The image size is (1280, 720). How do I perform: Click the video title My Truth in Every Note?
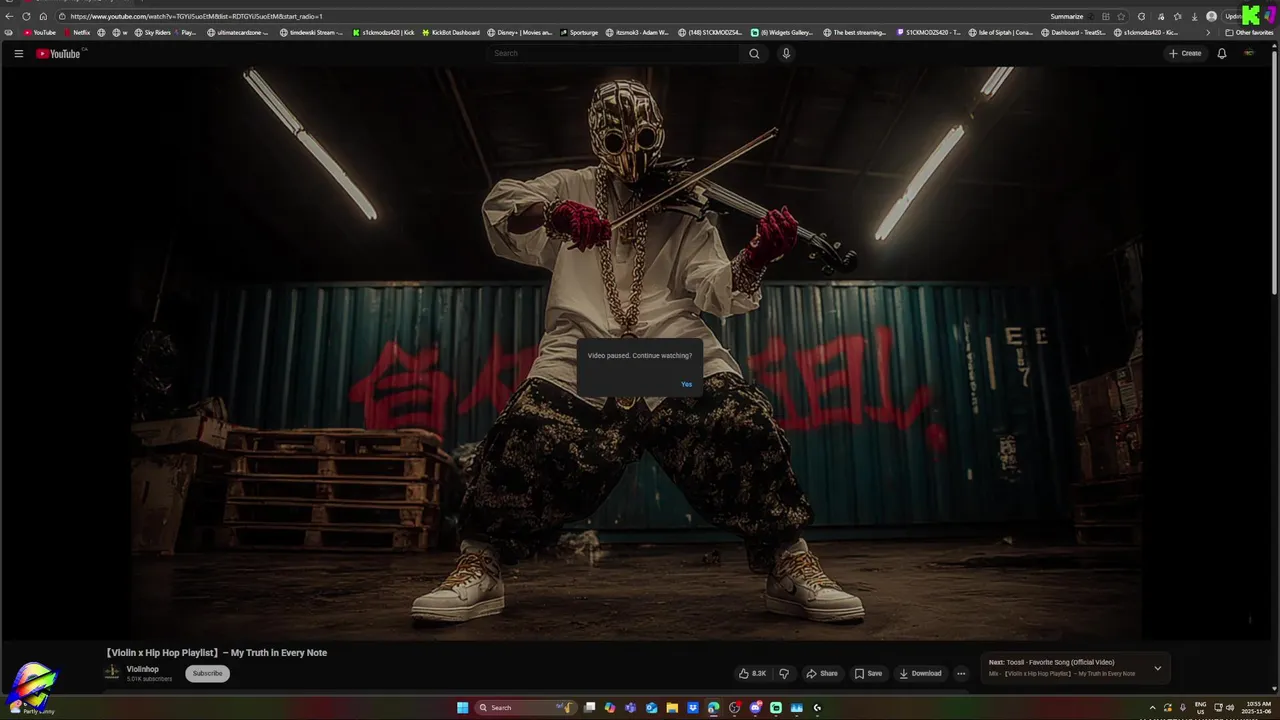tap(216, 653)
